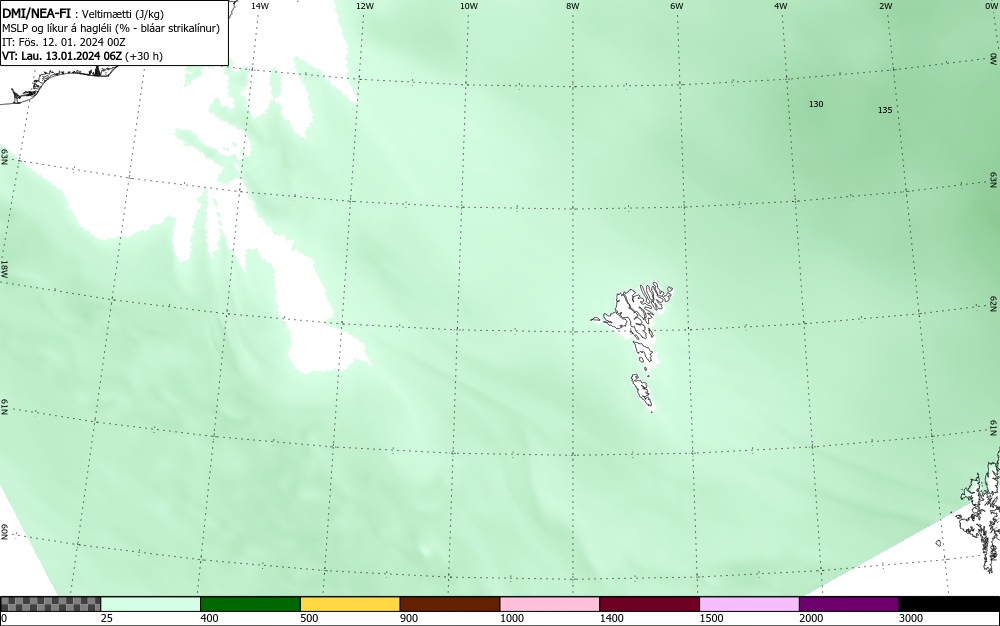Viewport: 1000px width, 626px height.
Task: Click the purple 2000–3000 legend swatch
Action: coord(849,604)
